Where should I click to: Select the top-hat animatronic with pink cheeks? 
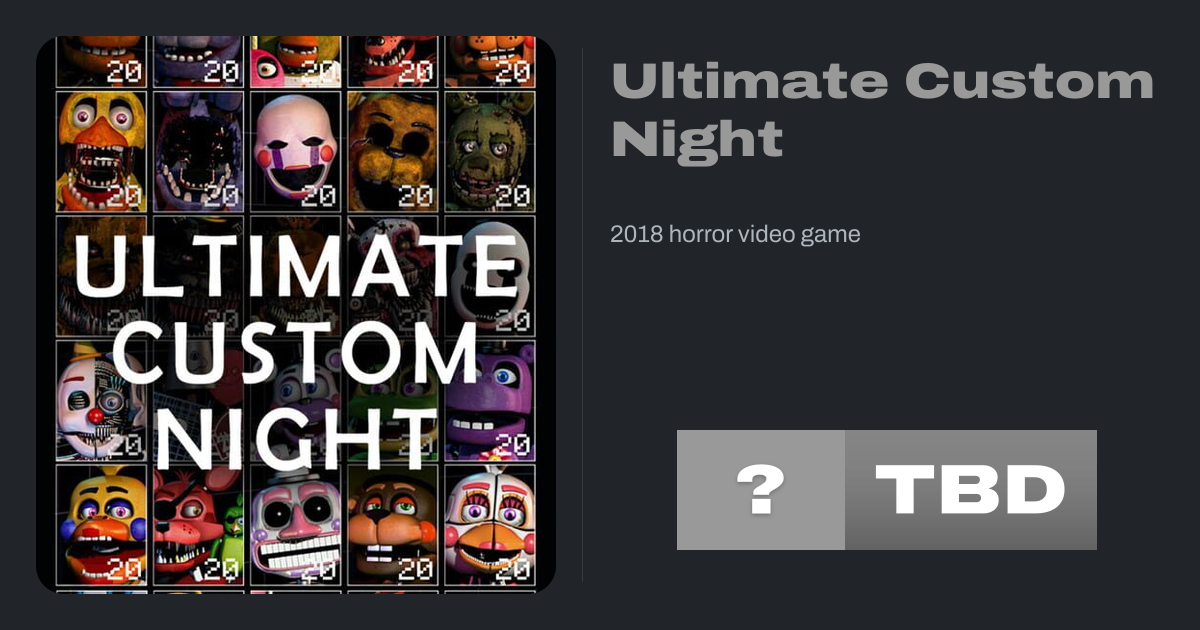click(x=295, y=524)
